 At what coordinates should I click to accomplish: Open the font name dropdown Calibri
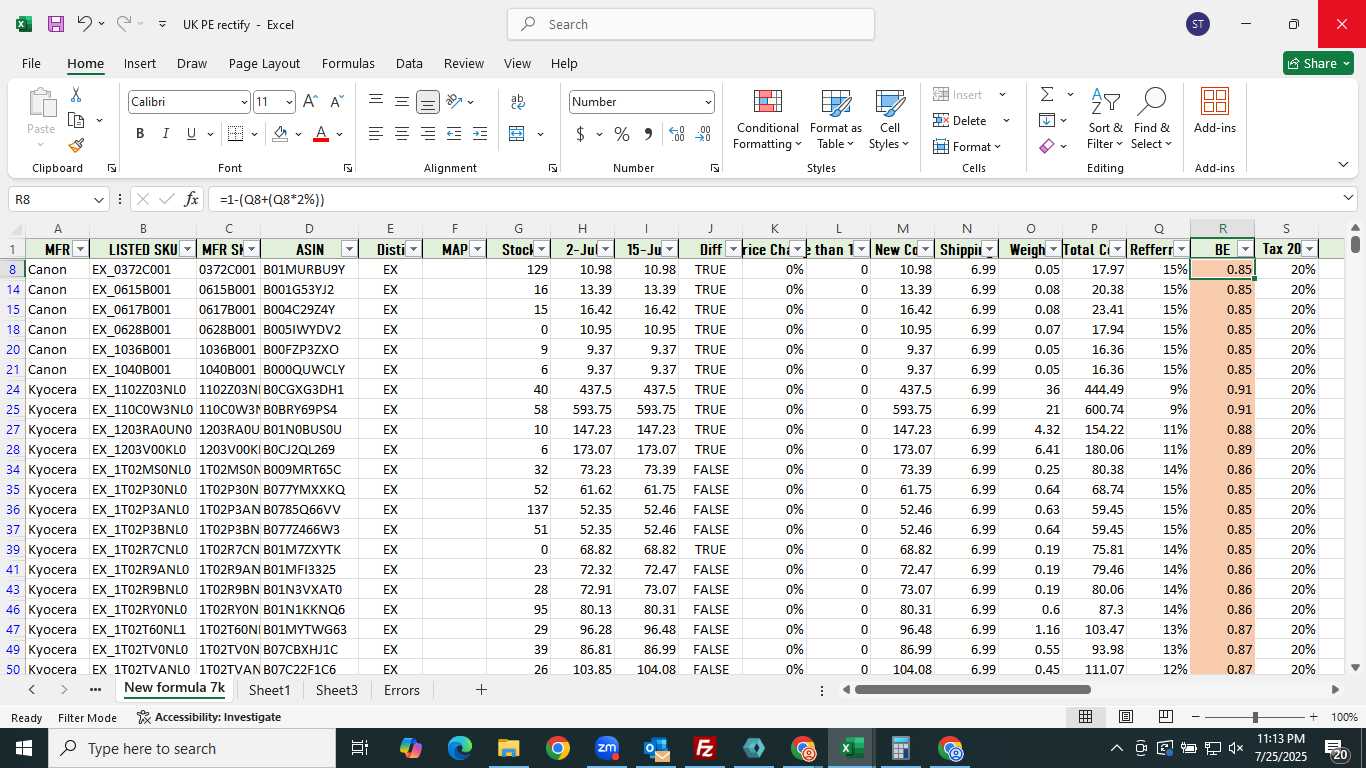click(243, 102)
